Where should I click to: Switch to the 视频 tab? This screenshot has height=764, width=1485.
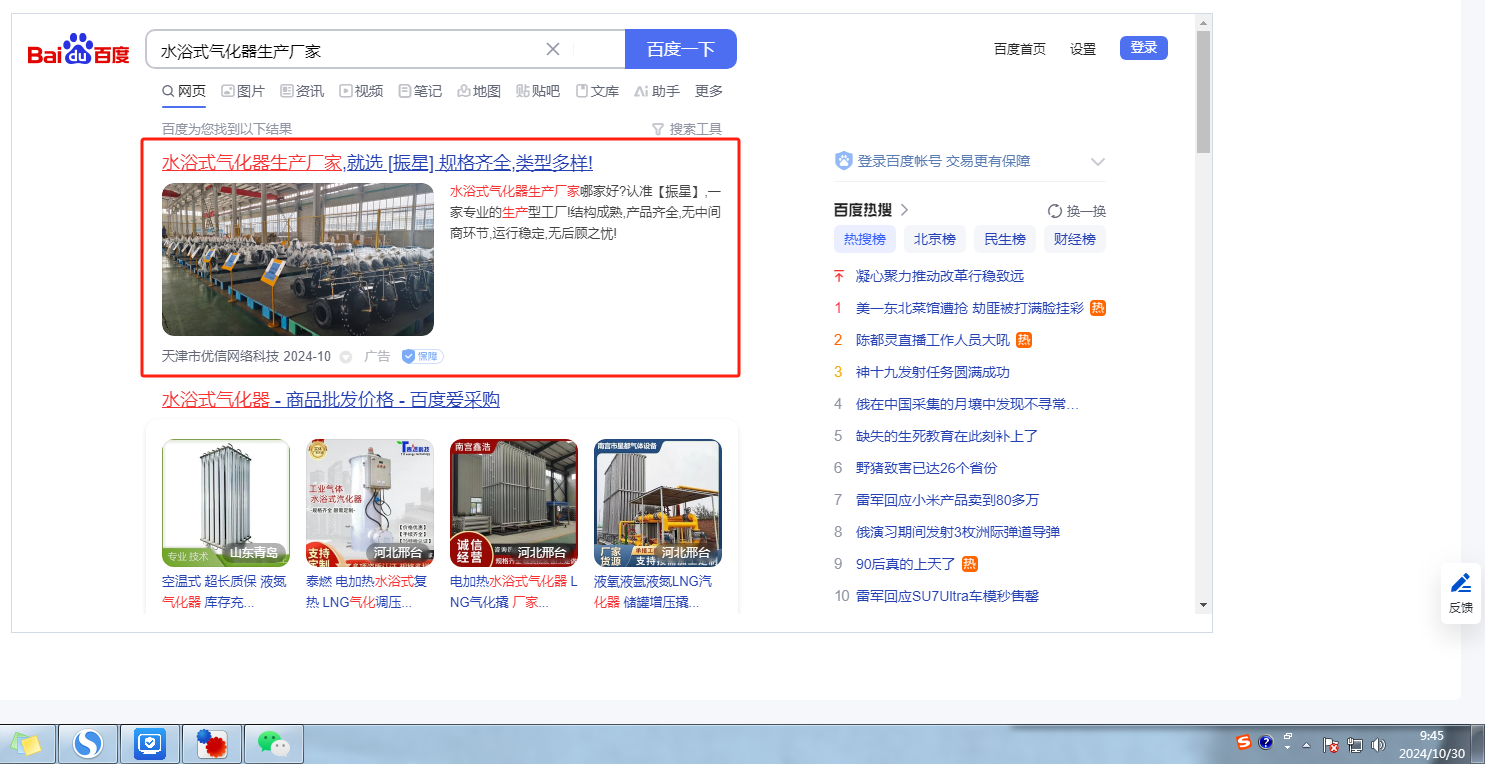361,91
